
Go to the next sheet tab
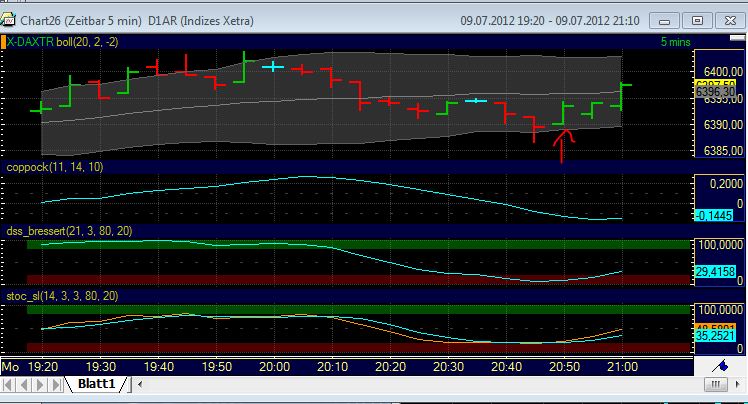(x=40, y=384)
